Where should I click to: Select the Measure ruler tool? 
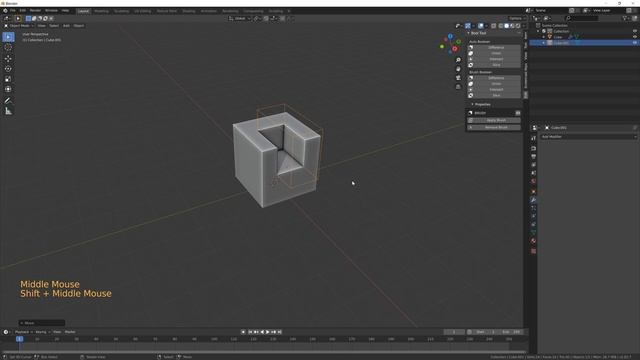click(8, 111)
